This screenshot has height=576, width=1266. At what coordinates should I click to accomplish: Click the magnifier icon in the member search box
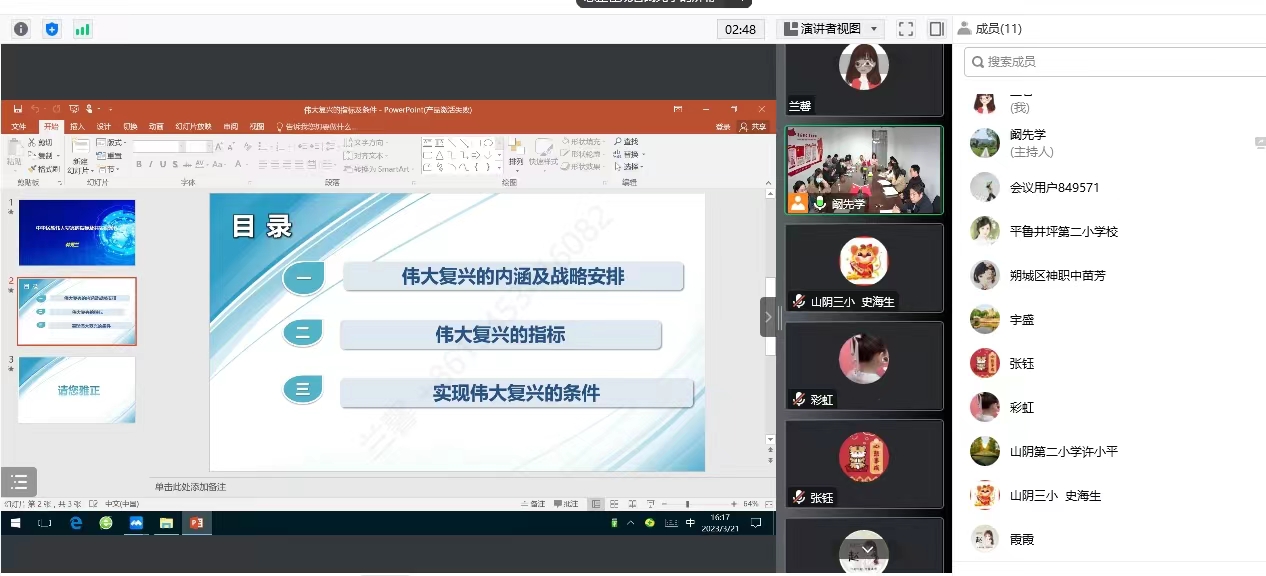click(976, 62)
